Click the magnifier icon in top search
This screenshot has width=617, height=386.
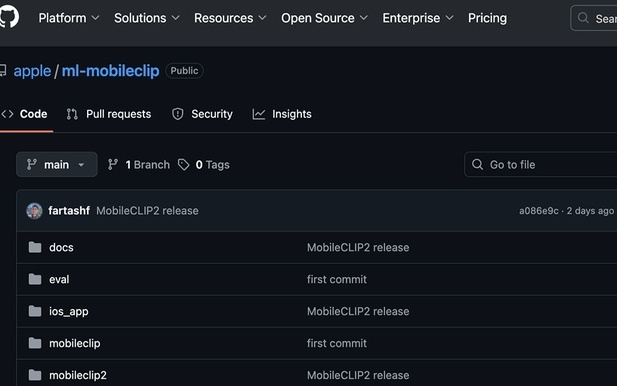[583, 18]
